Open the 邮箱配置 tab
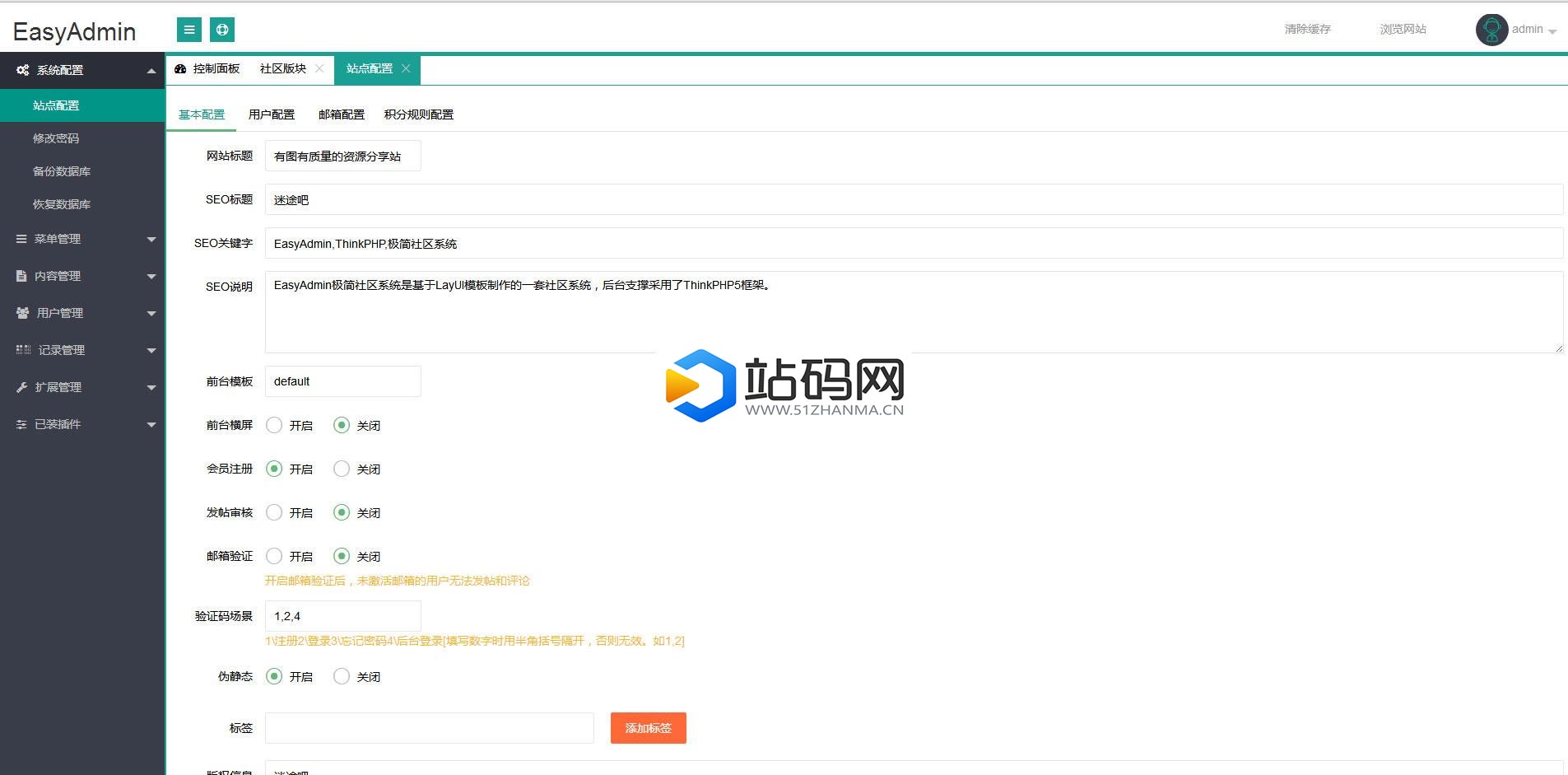 tap(342, 114)
